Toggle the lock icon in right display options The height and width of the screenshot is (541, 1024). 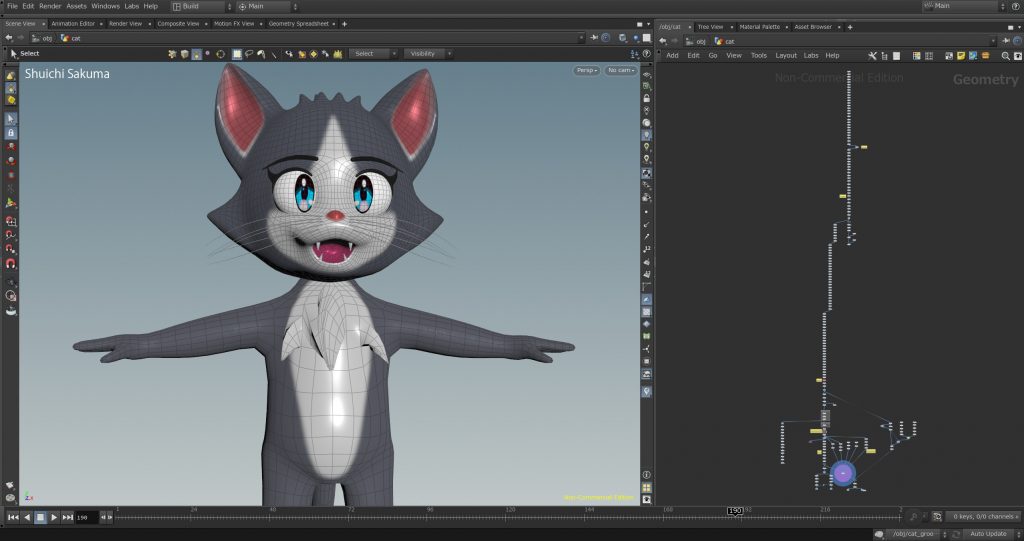(x=647, y=98)
